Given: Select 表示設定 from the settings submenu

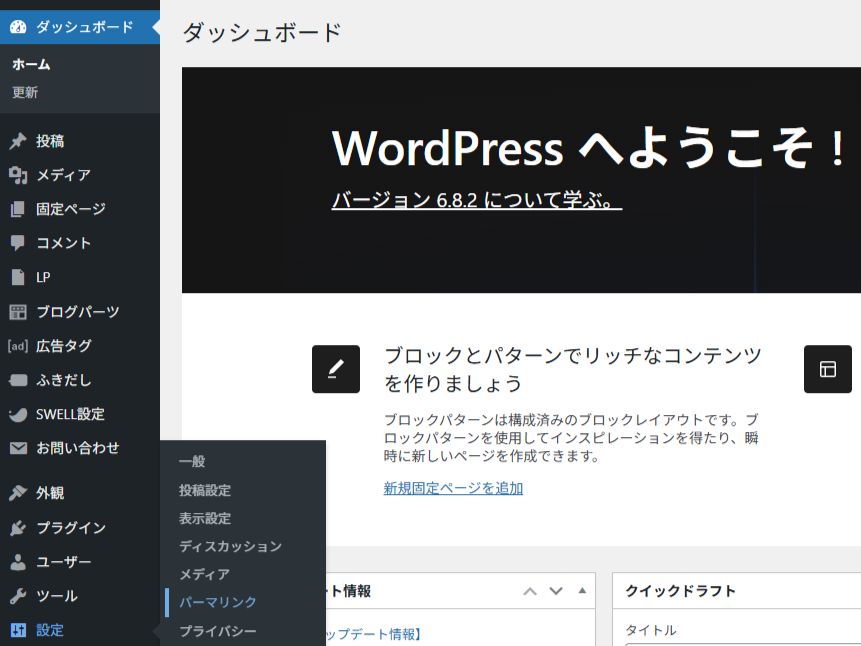Looking at the screenshot, I should 205,518.
